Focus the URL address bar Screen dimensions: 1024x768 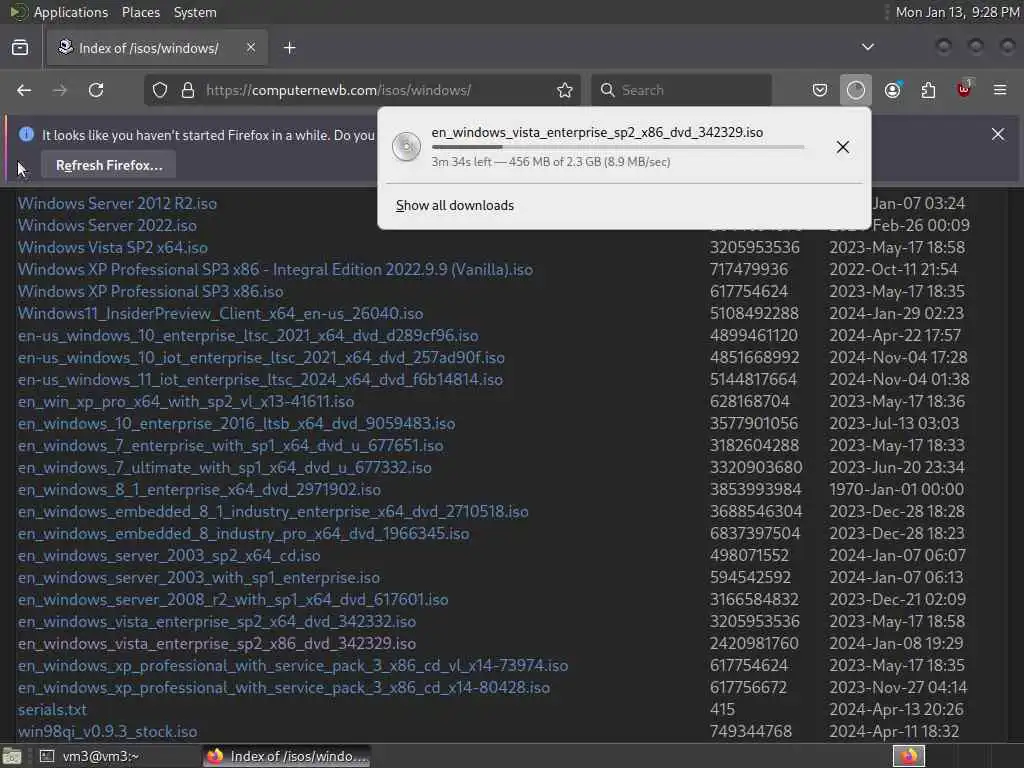pyautogui.click(x=362, y=90)
